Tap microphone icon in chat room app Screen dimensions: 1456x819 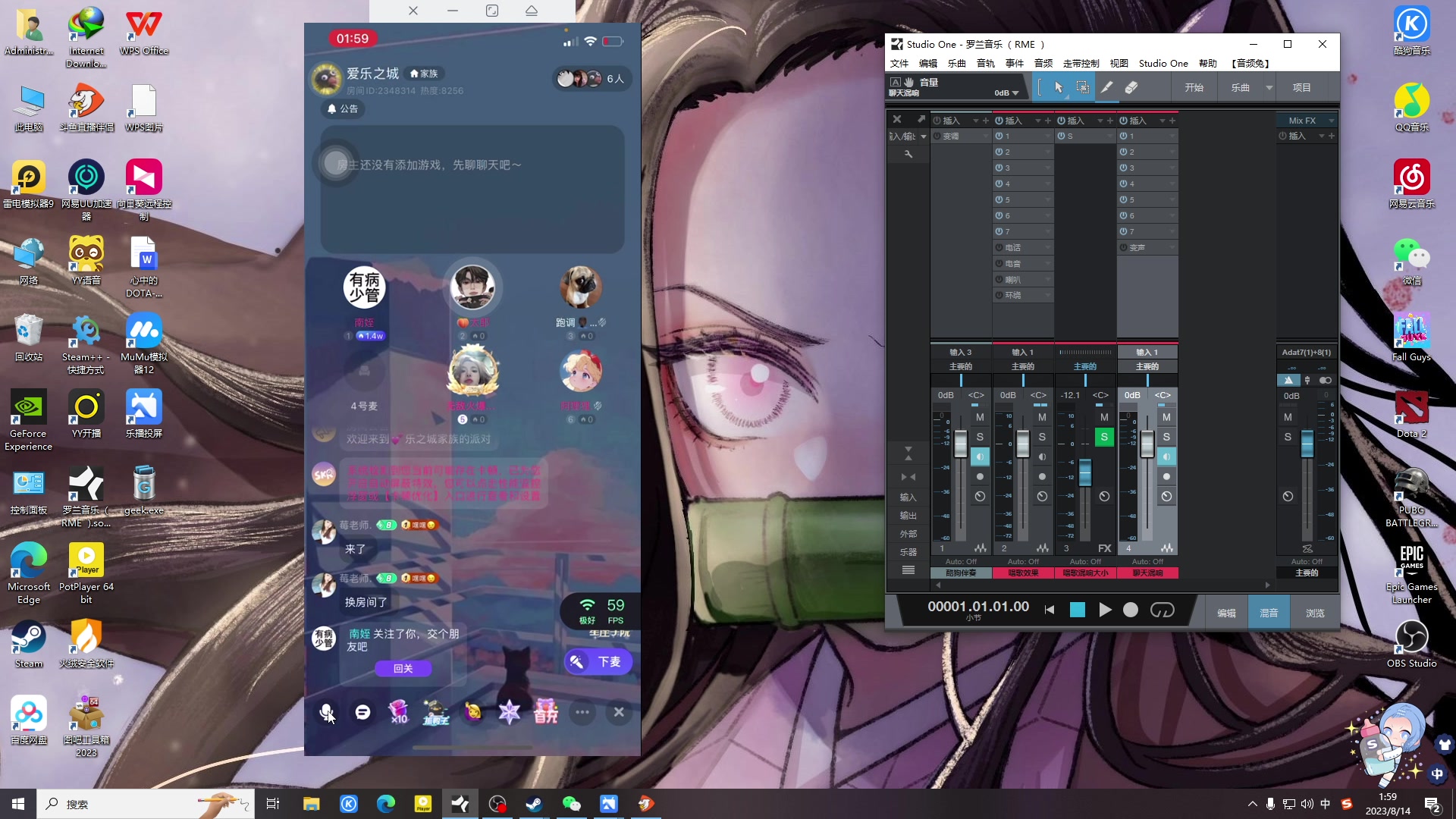326,712
